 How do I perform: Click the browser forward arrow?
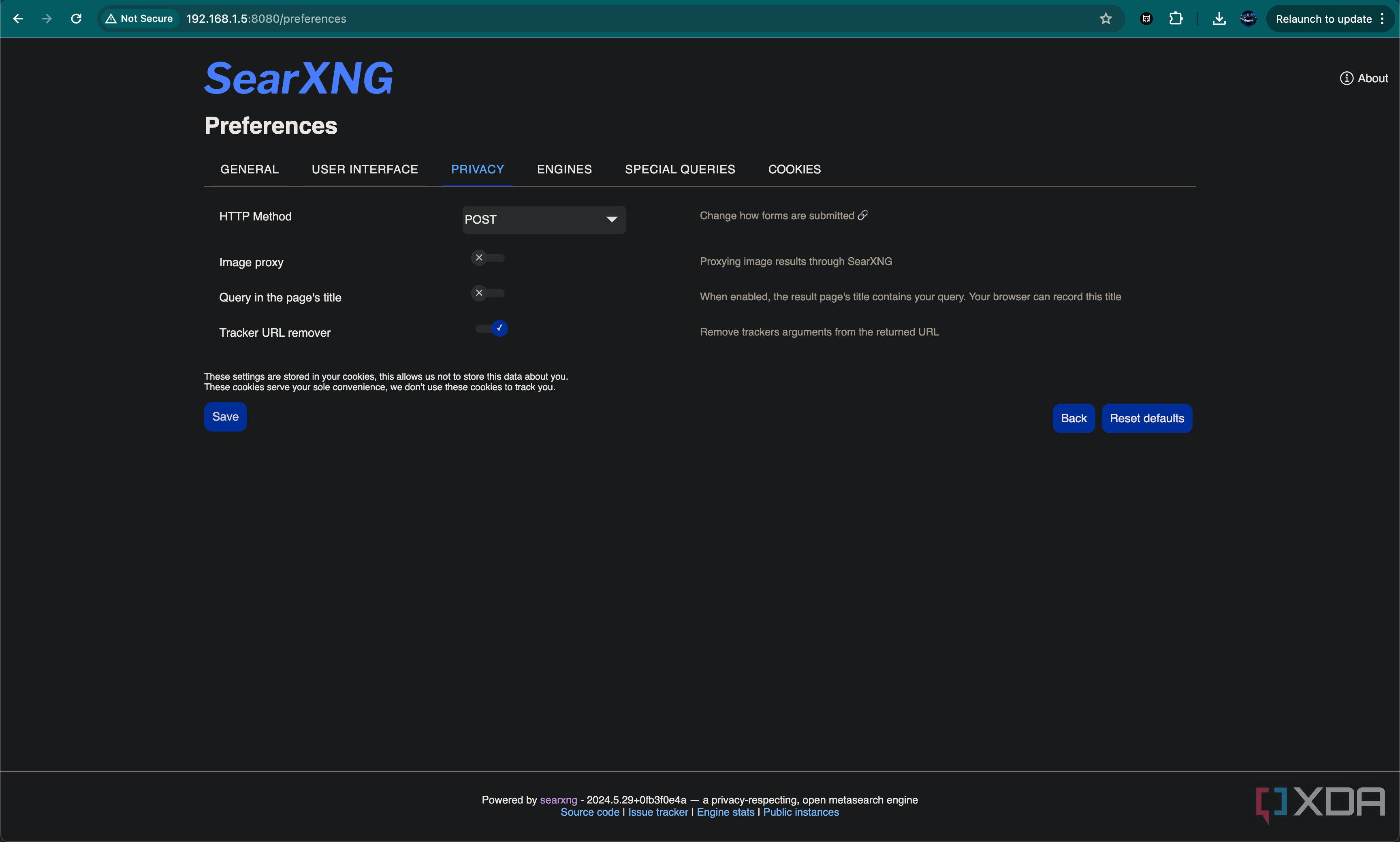coord(47,19)
